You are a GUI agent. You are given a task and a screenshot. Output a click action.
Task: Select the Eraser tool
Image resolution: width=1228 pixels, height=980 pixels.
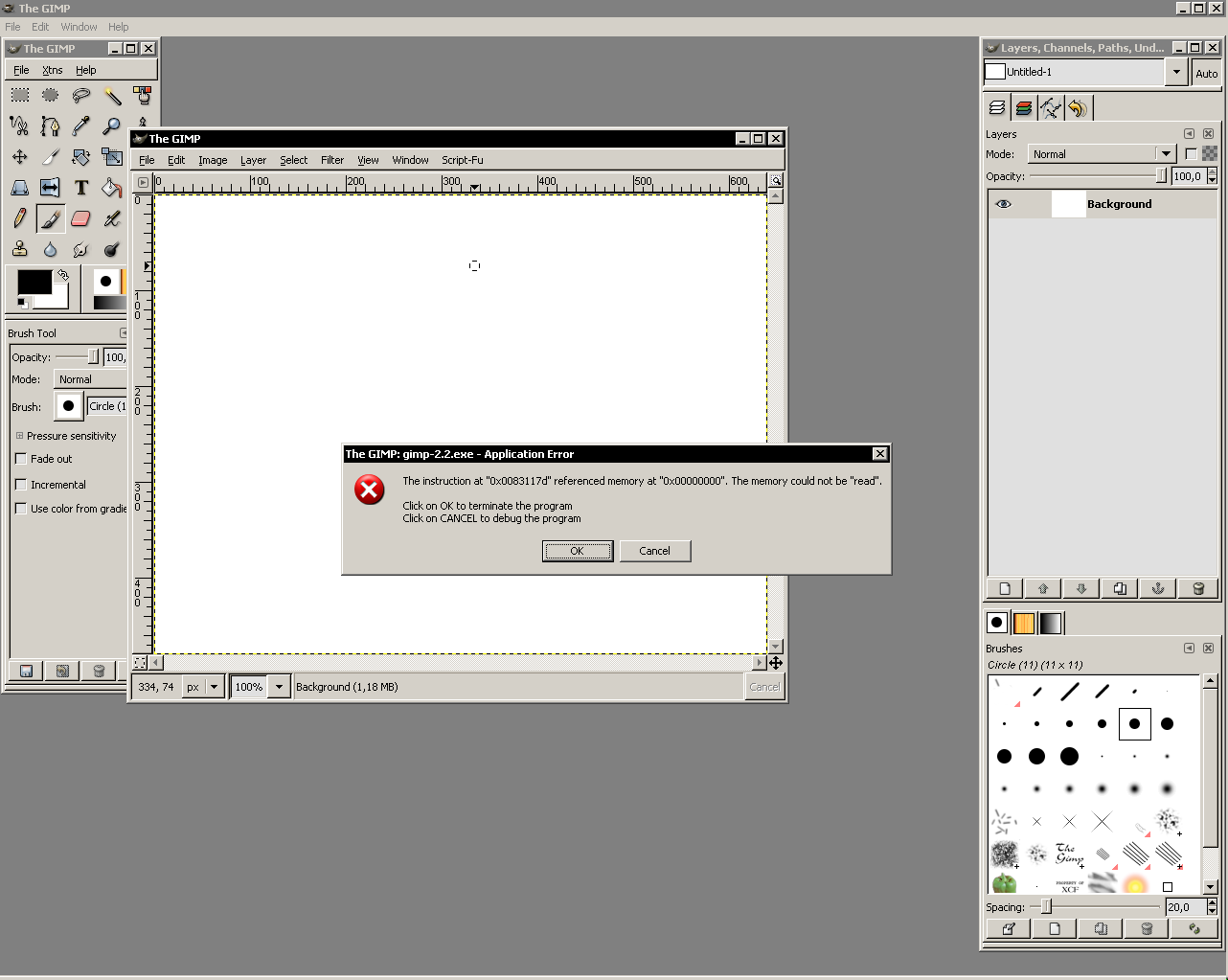81,218
